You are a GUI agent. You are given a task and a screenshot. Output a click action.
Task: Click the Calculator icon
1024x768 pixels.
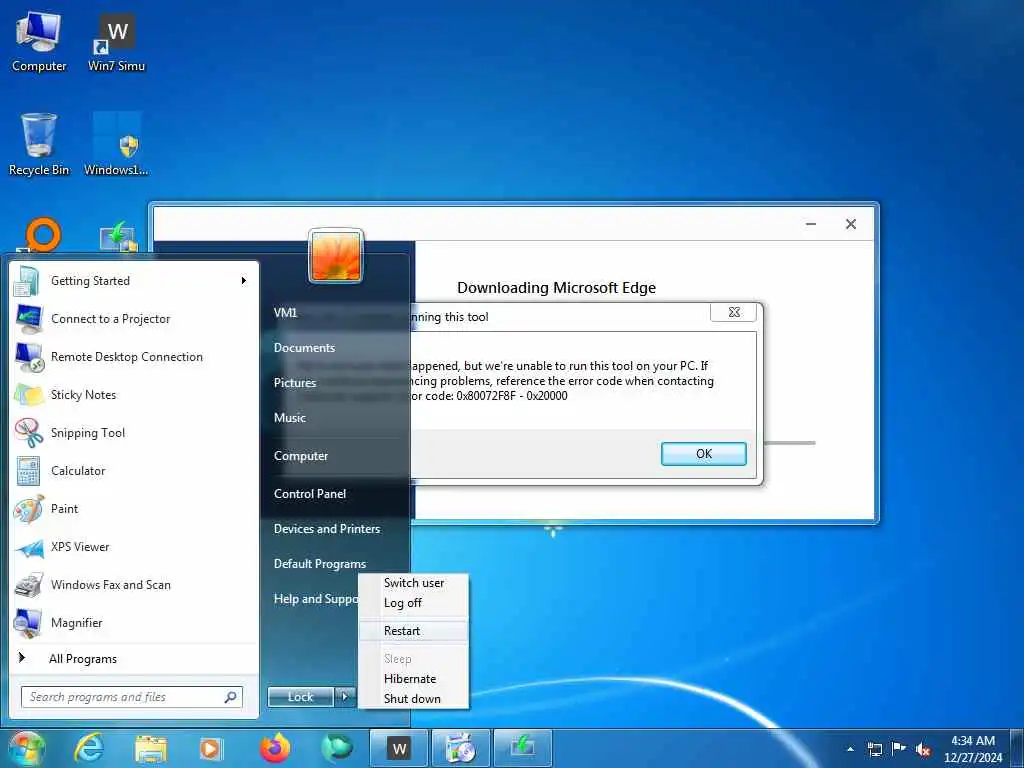pyautogui.click(x=29, y=471)
